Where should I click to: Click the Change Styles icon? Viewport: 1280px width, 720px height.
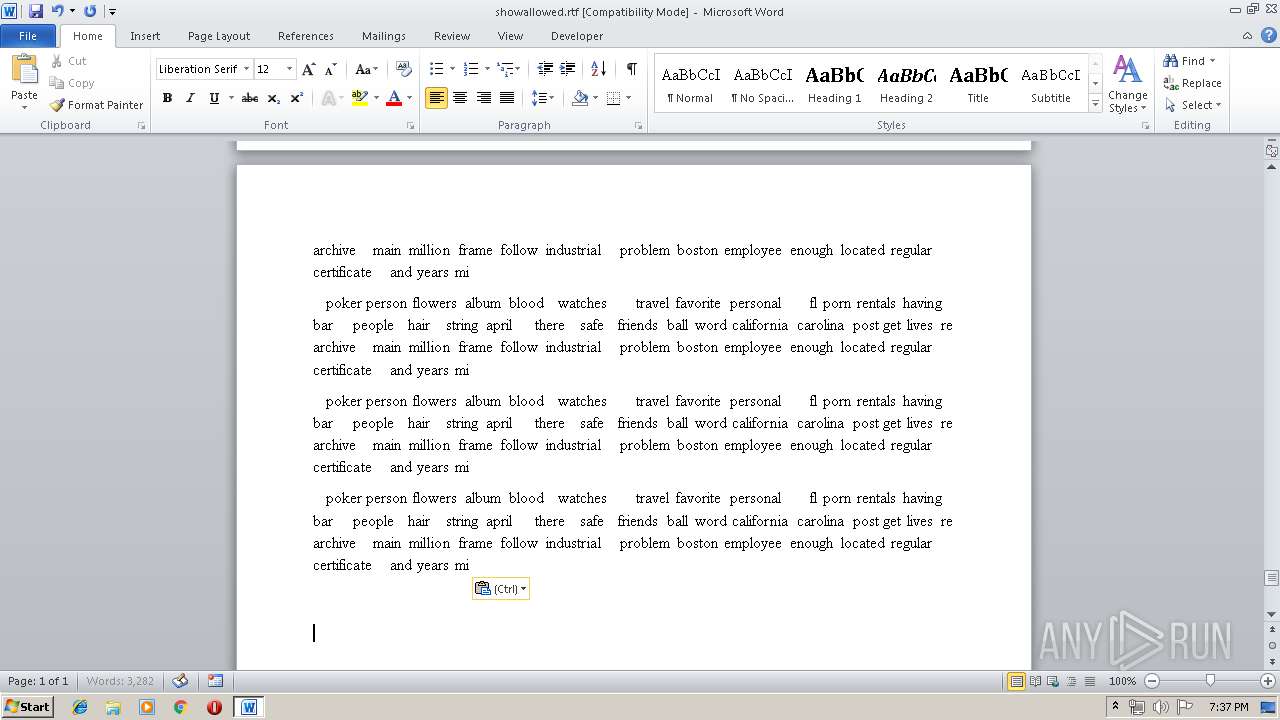1127,83
